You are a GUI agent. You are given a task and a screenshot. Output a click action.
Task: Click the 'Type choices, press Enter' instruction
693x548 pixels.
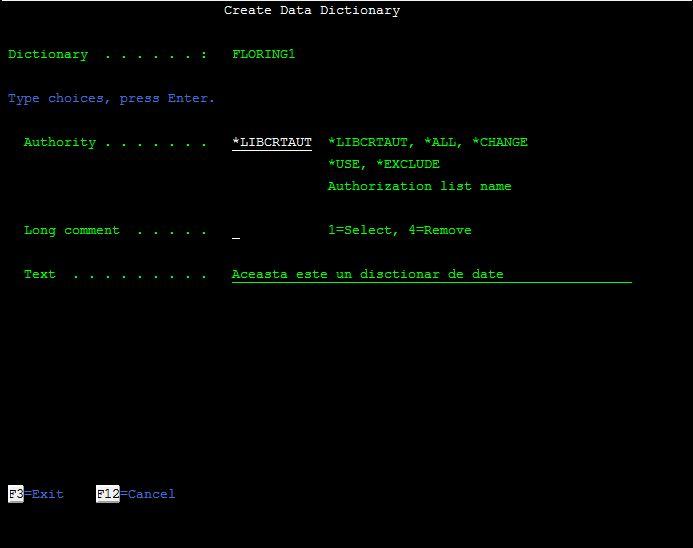(x=111, y=99)
